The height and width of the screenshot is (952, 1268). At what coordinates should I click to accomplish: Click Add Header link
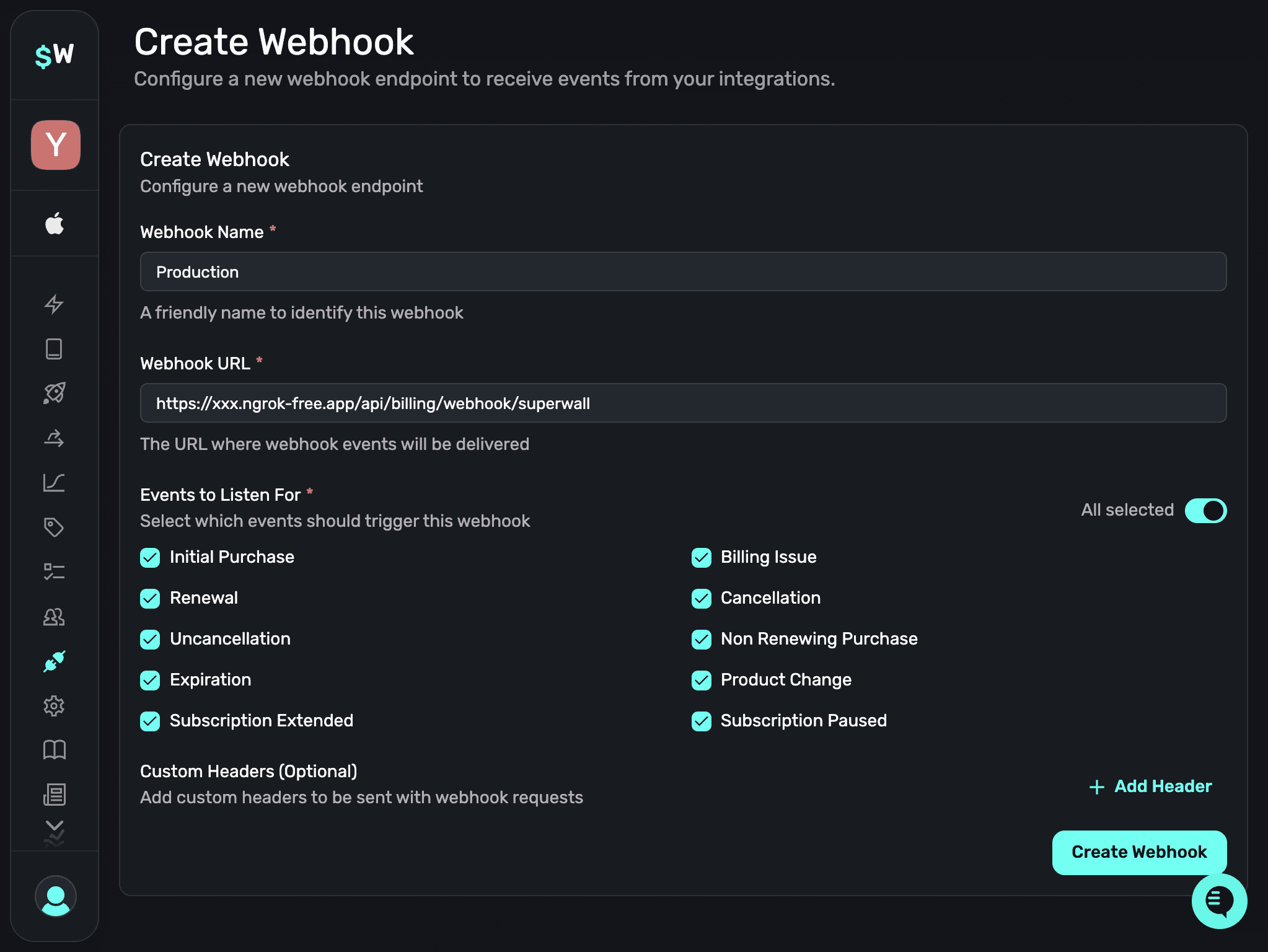click(x=1150, y=786)
